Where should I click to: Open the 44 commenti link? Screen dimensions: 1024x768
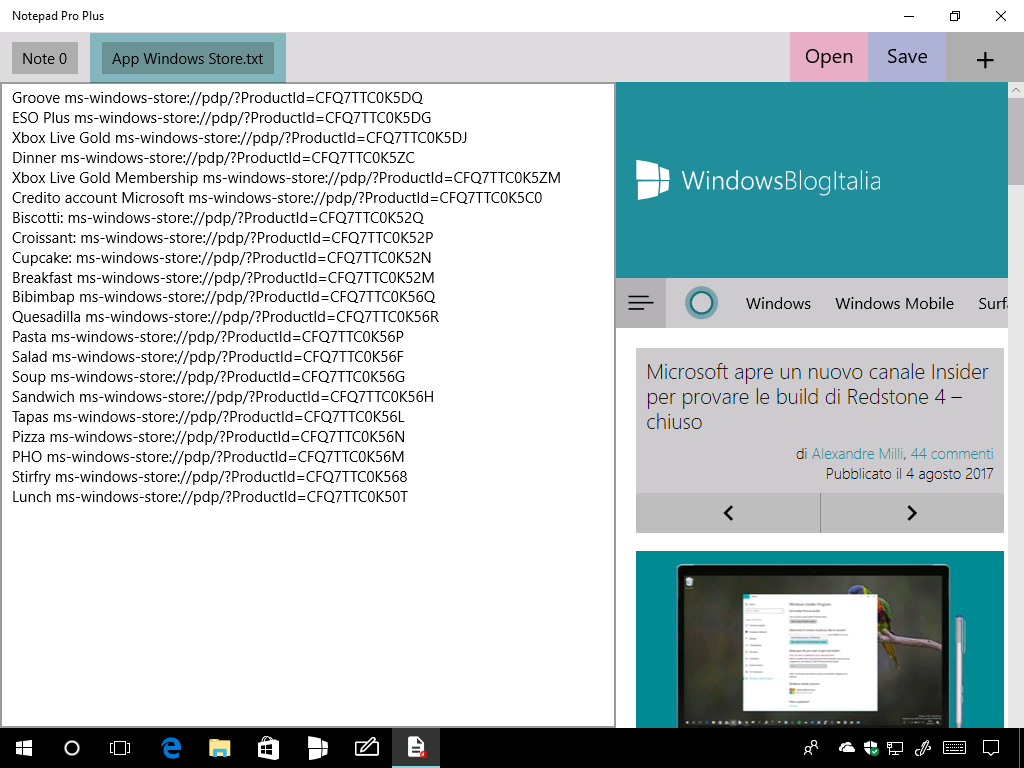coord(952,454)
